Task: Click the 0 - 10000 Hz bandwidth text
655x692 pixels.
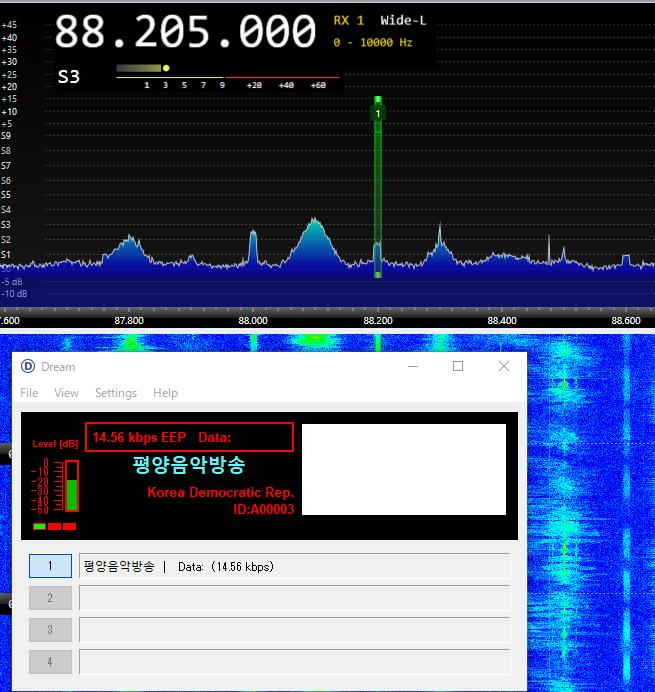Action: (x=373, y=43)
